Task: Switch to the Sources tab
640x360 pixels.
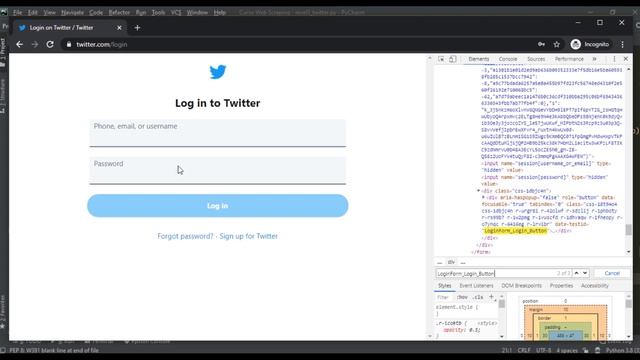Action: [x=536, y=59]
